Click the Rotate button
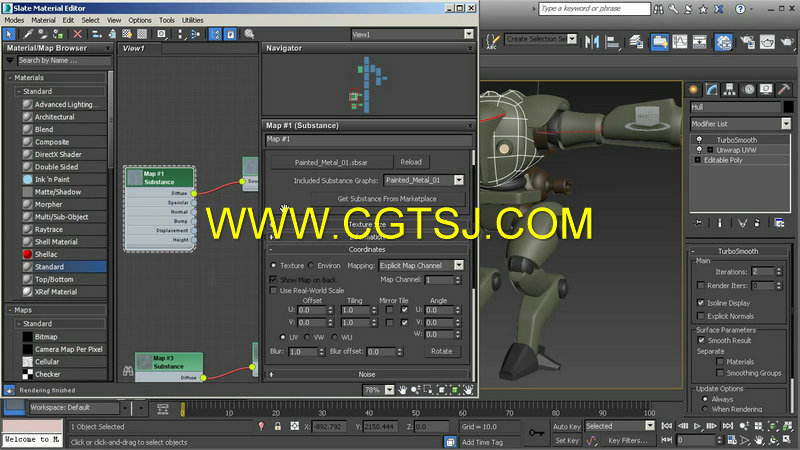Screen dimensions: 800x450 [441, 351]
